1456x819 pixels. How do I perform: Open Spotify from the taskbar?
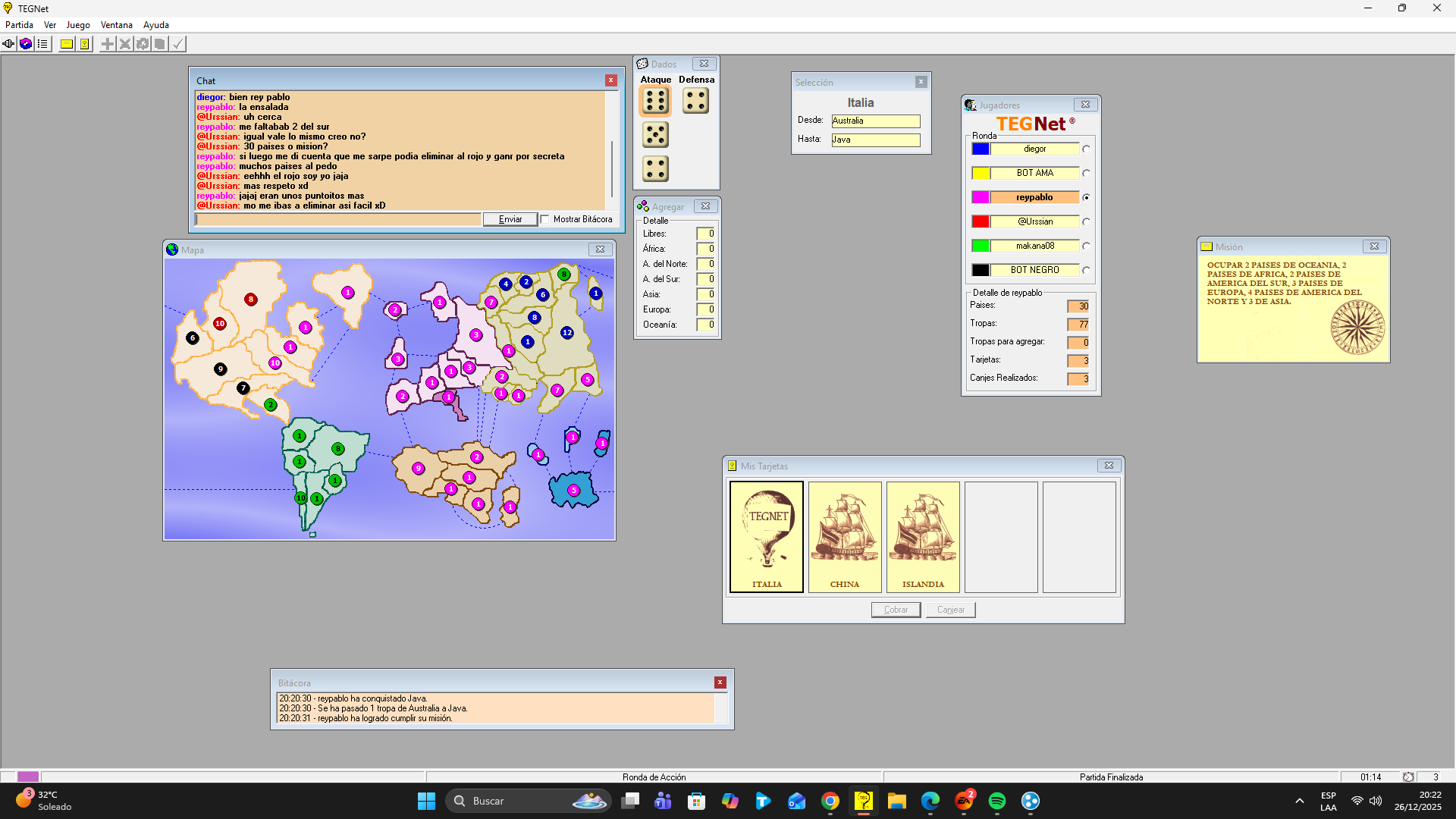point(996,801)
